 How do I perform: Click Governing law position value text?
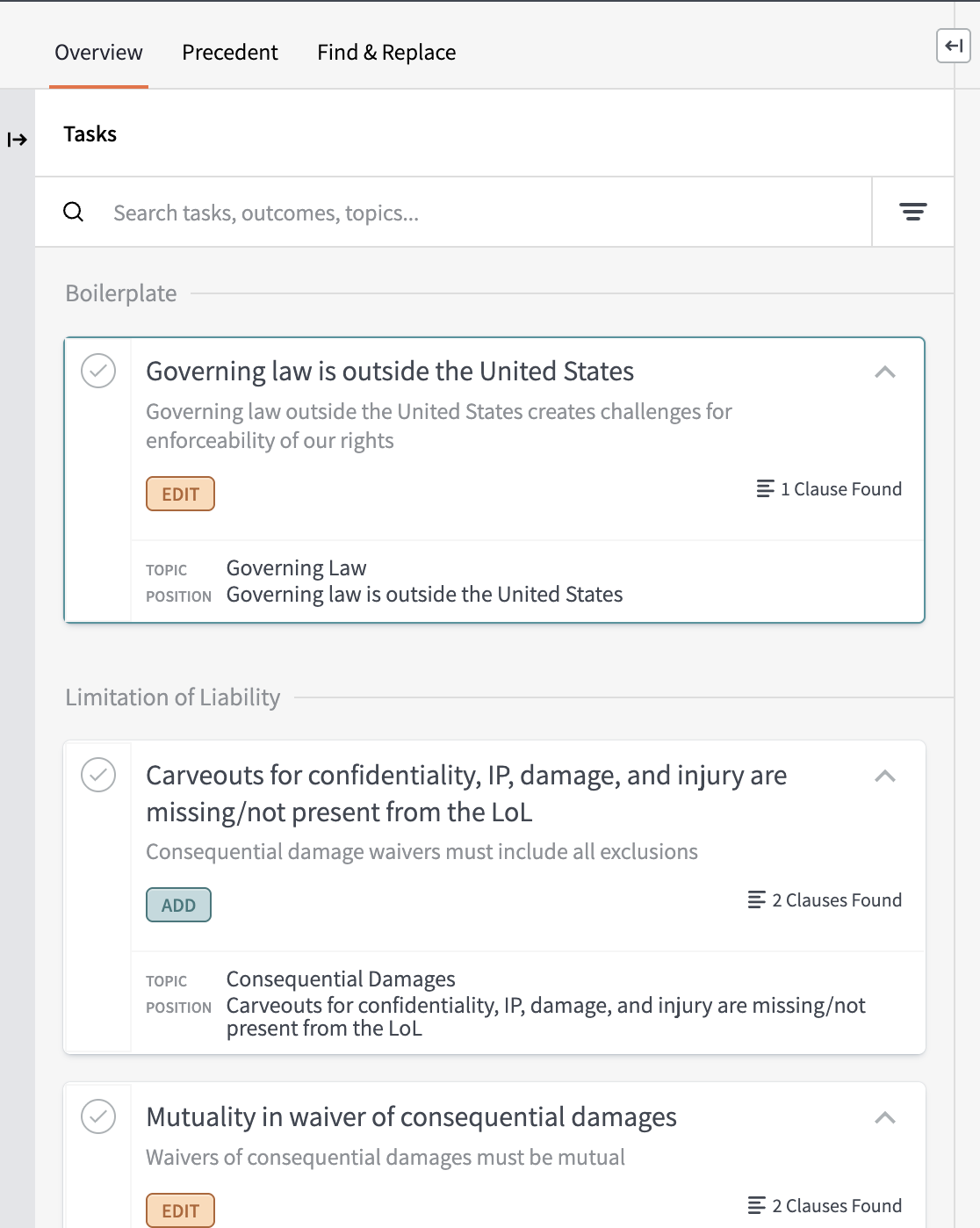(424, 595)
